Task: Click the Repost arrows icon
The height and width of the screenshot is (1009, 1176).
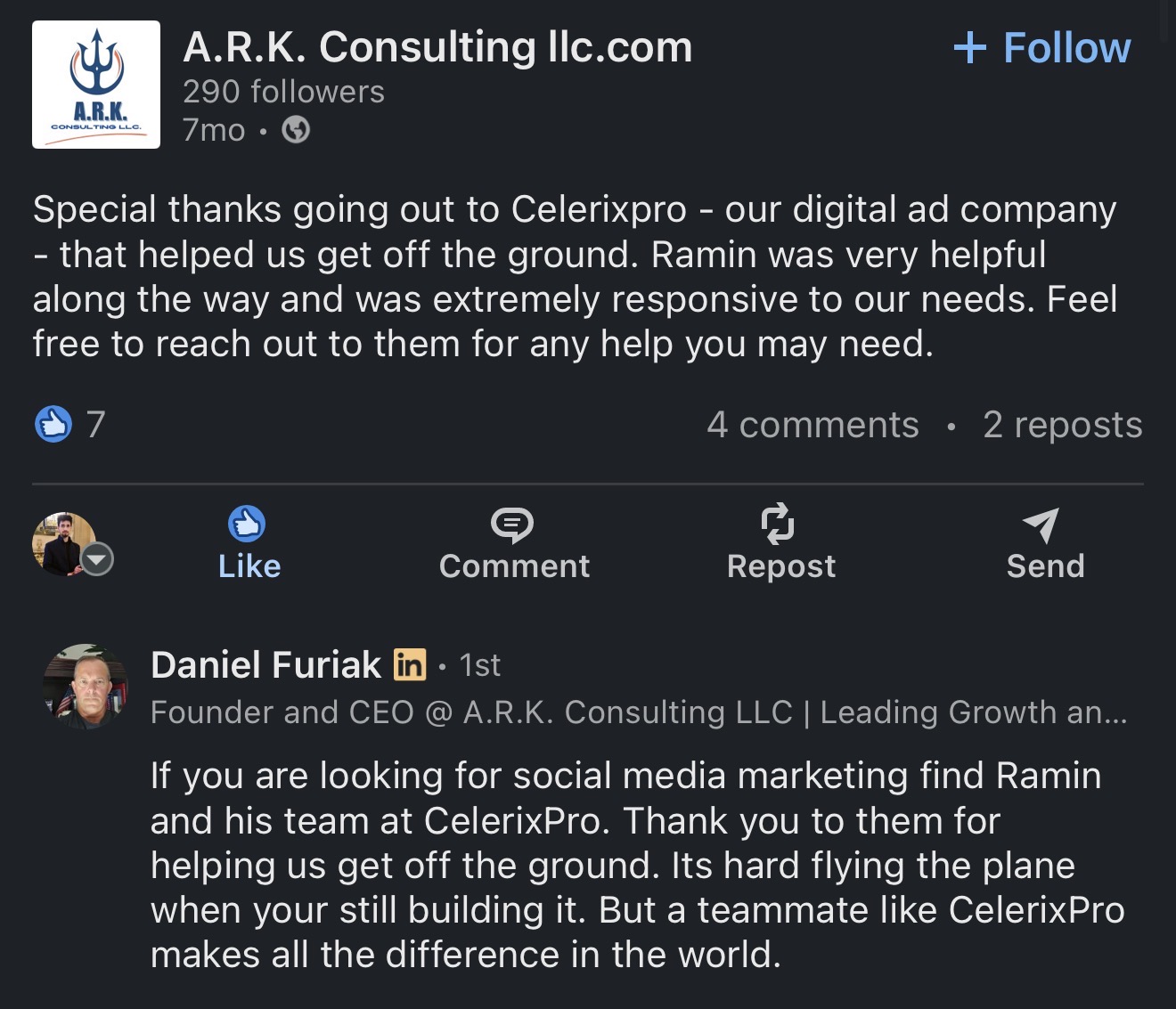Action: pos(778,524)
